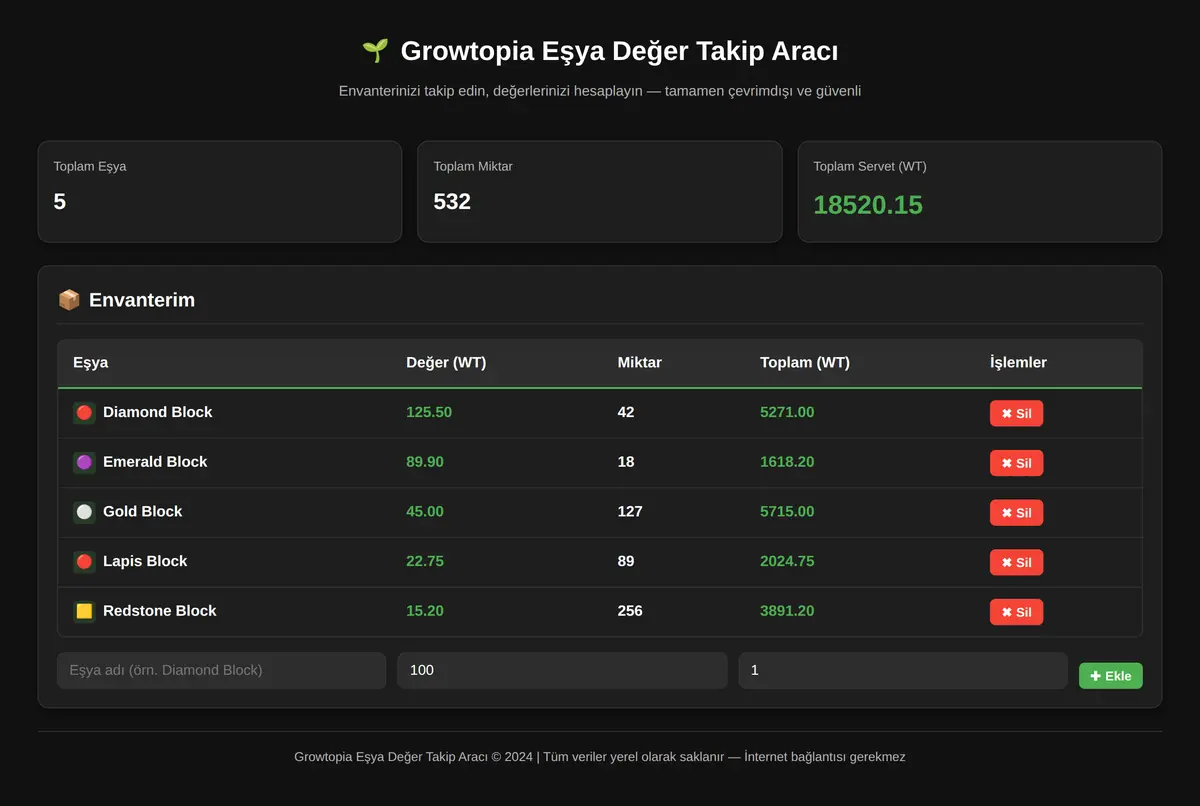Click the Toplam (WT) column header

point(805,363)
